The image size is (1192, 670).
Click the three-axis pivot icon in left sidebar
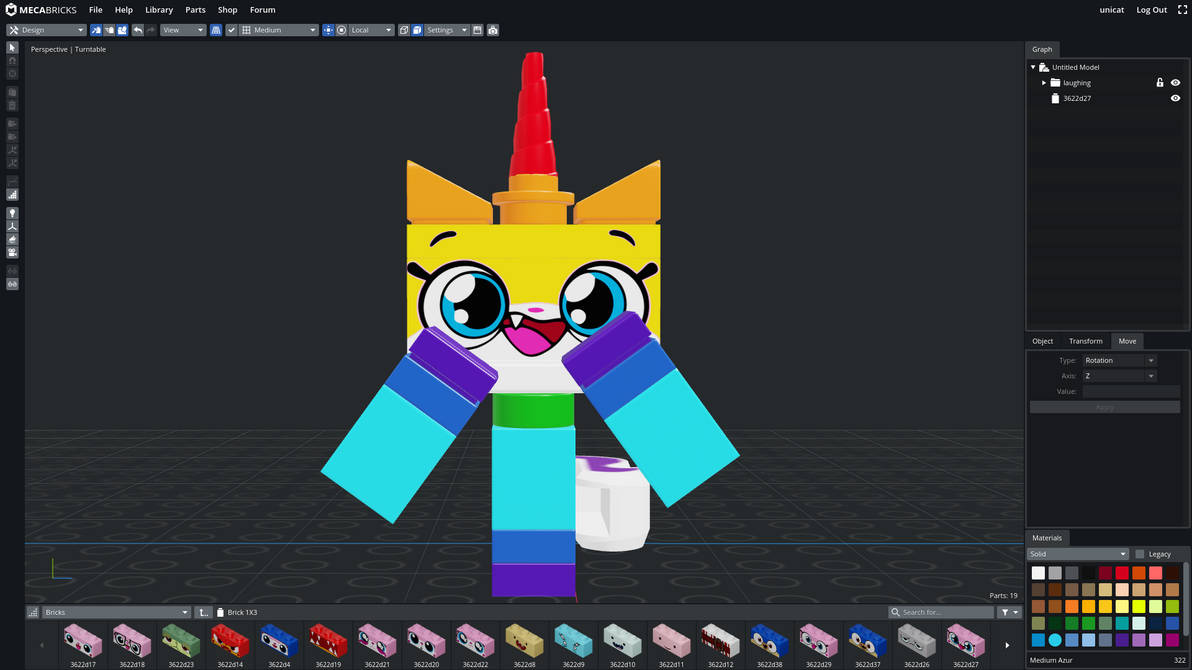[12, 227]
